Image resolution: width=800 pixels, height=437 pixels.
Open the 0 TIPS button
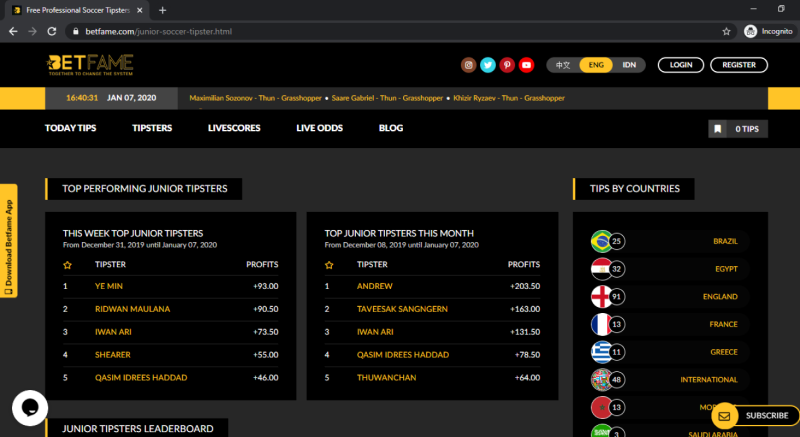pos(738,129)
